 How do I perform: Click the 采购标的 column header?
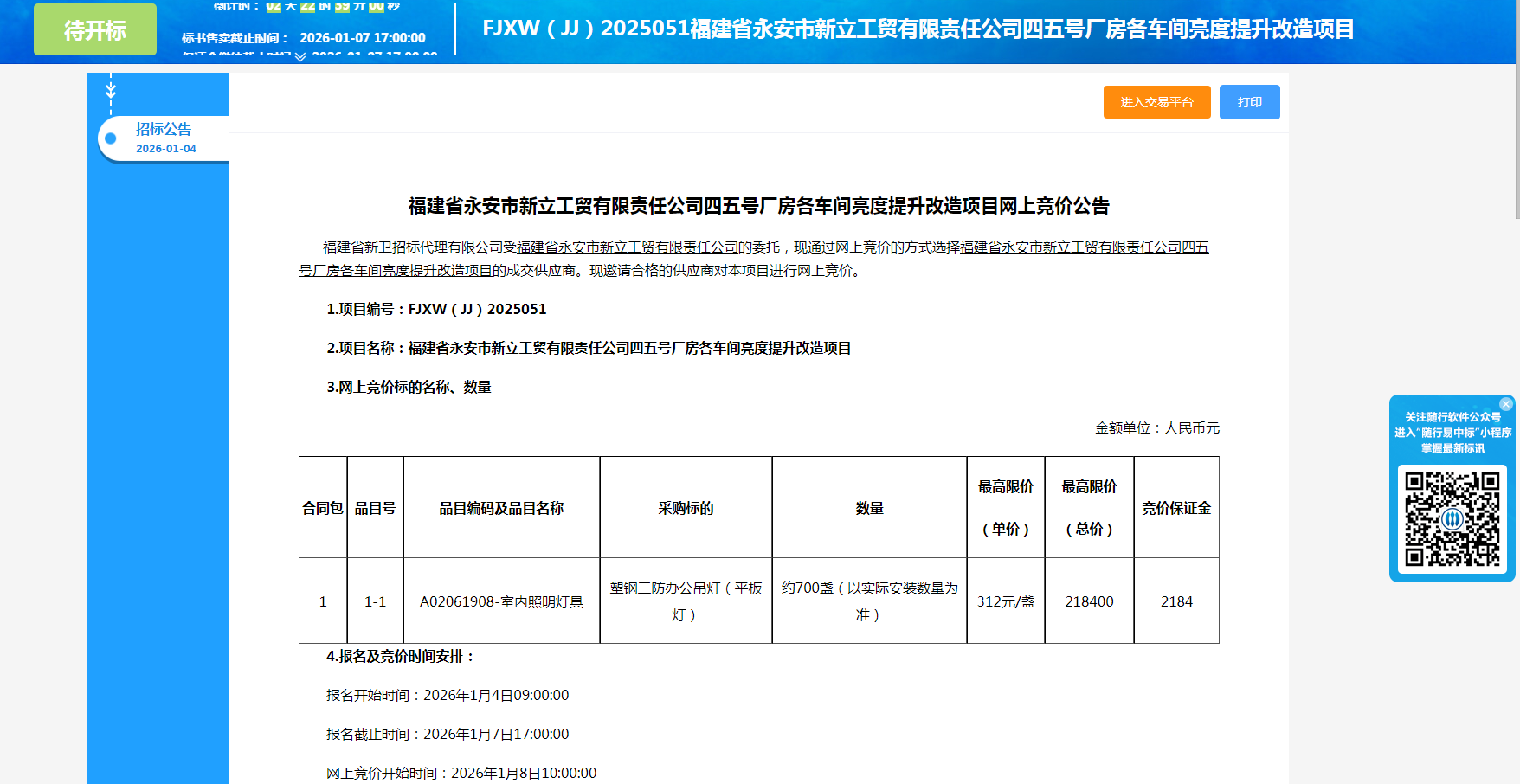(x=686, y=508)
